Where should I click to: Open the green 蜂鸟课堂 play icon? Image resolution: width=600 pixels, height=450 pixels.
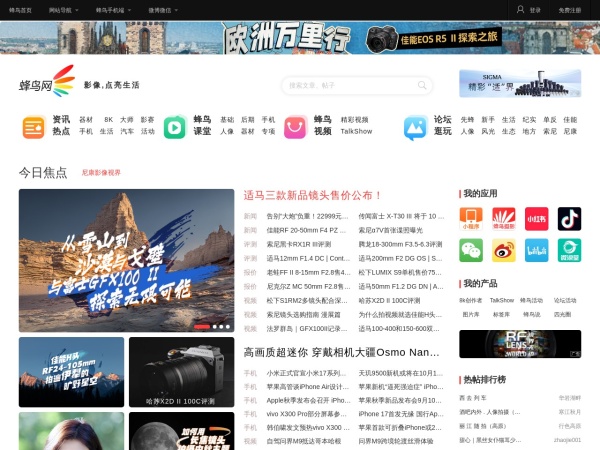click(174, 127)
